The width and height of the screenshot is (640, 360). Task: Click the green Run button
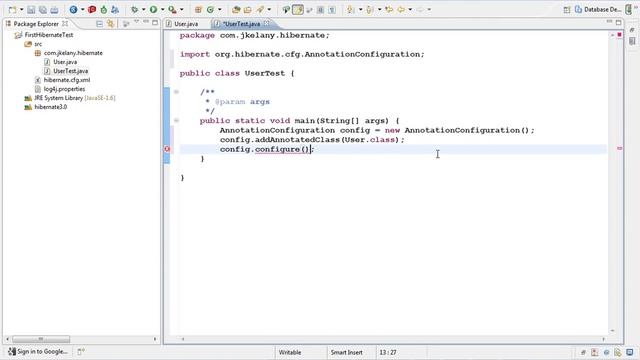tap(153, 9)
